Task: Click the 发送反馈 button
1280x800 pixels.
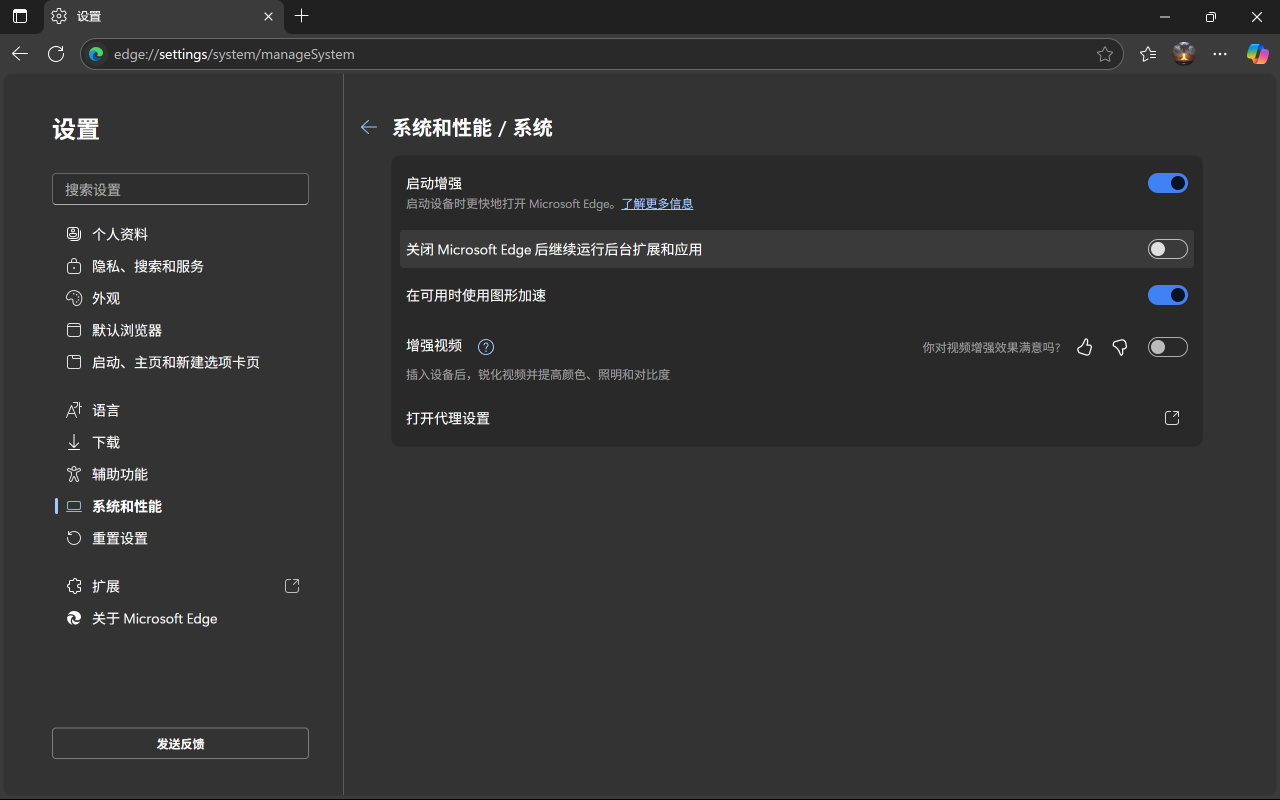Action: click(x=180, y=743)
